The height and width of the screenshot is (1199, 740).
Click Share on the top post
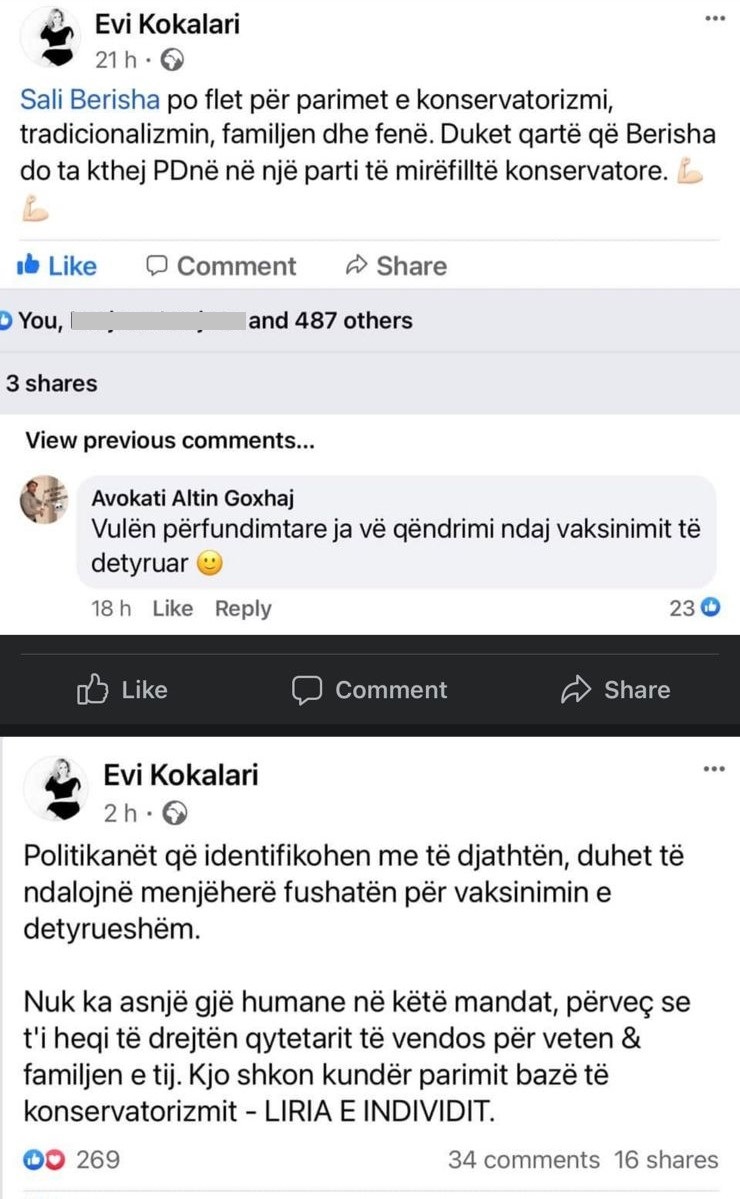(395, 266)
